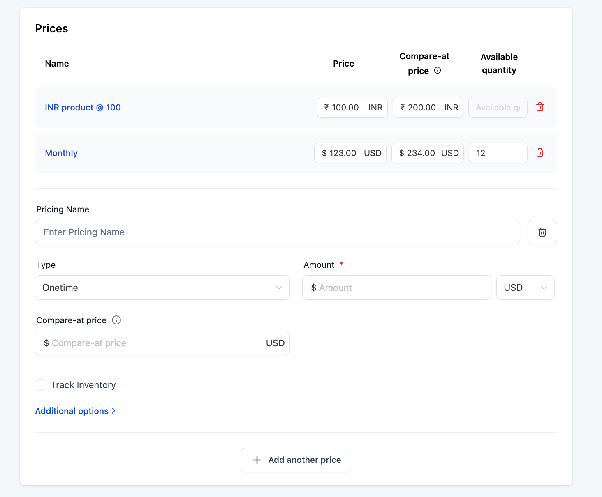
Task: Open the Monthly price link
Action: point(61,153)
